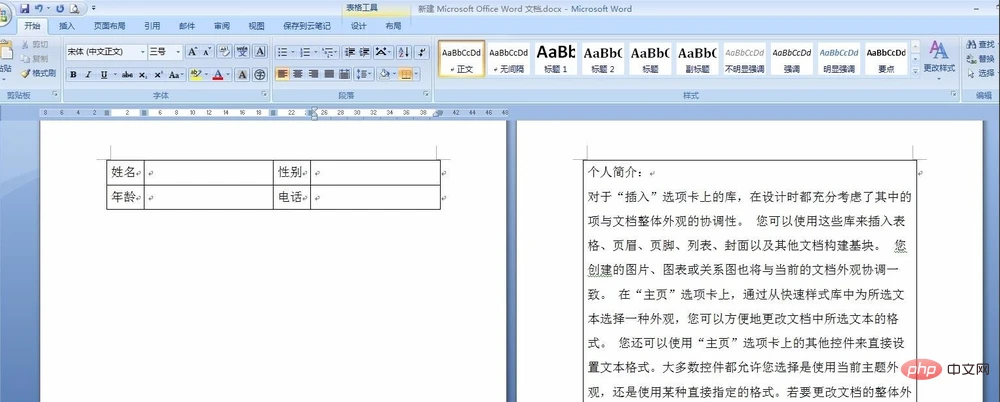The height and width of the screenshot is (402, 1000).
Task: Select Distributed alignment
Action: 344,75
